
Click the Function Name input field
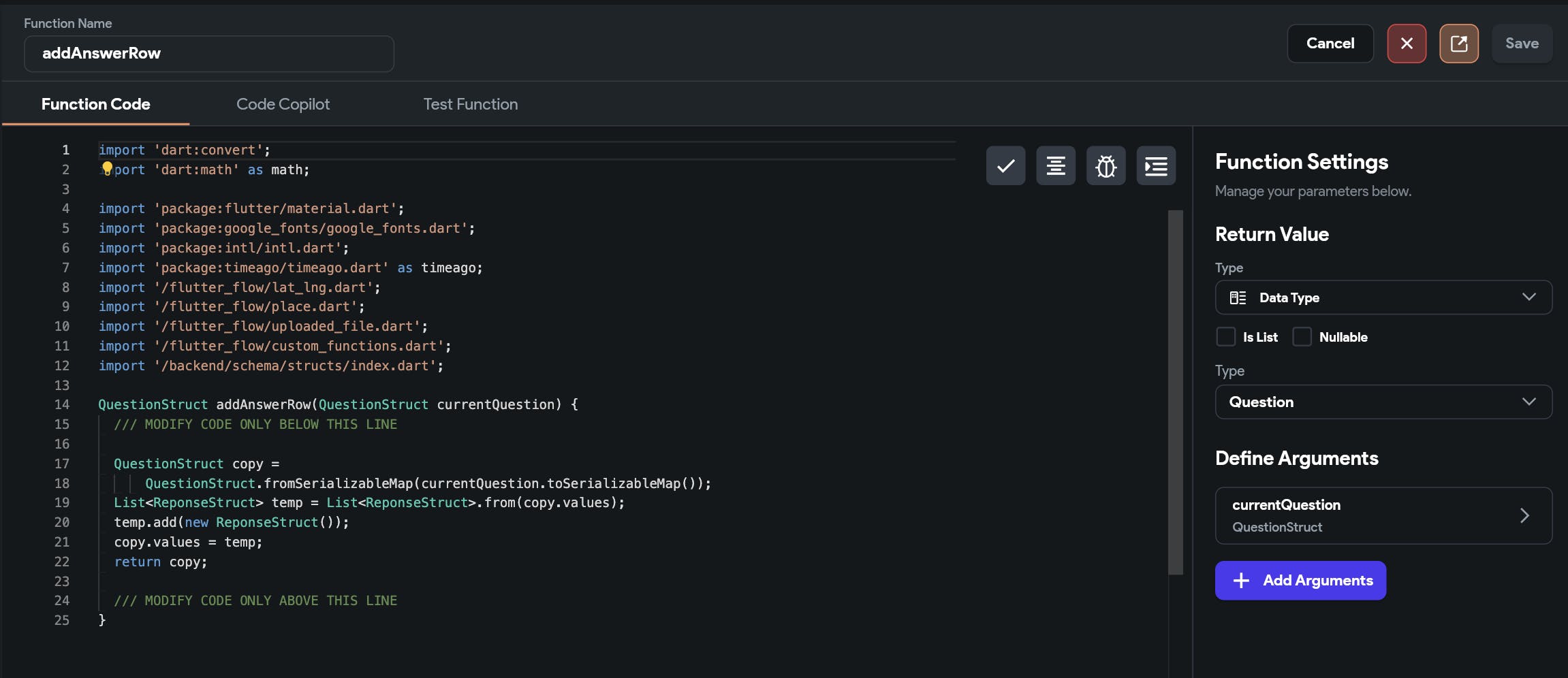coord(208,54)
